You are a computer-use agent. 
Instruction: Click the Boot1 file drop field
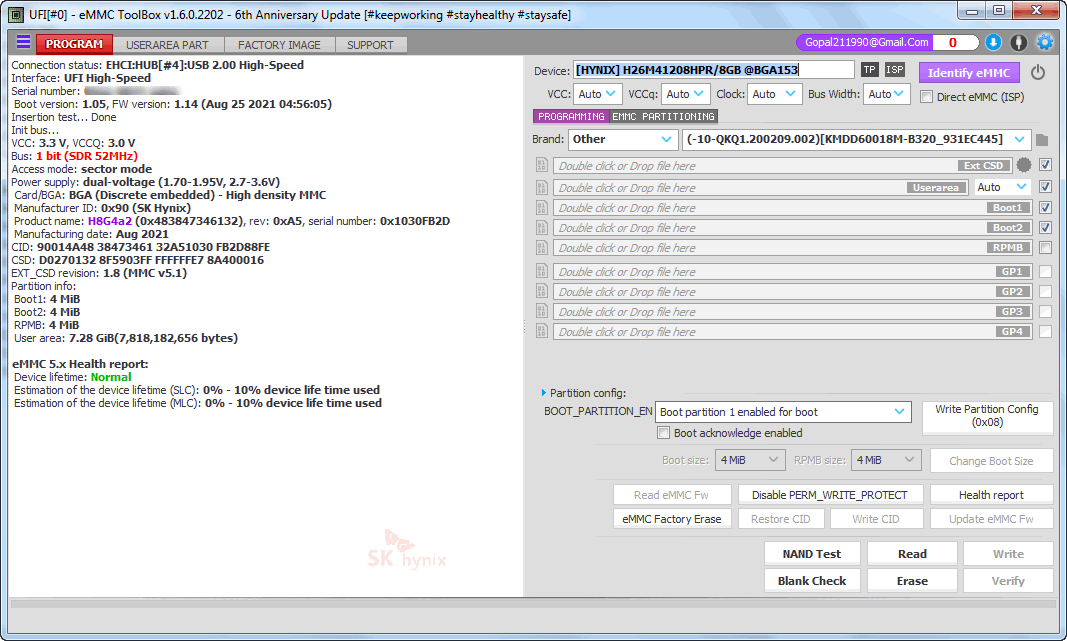click(792, 208)
